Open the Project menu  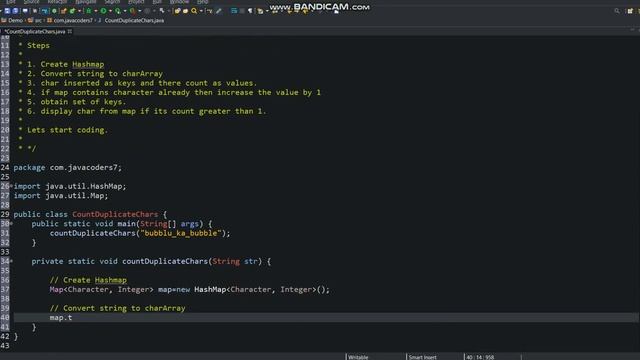click(x=136, y=2)
